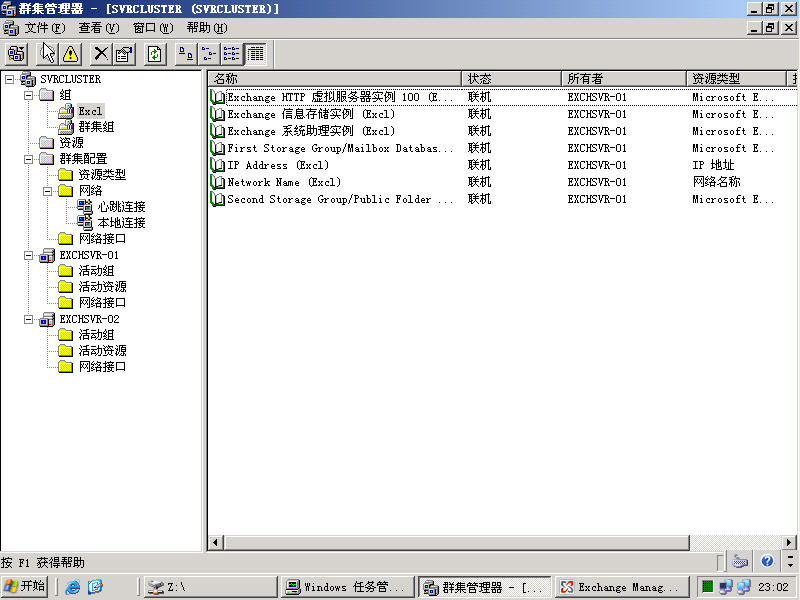
Task: Open properties via the toolbar icon
Action: 124,54
